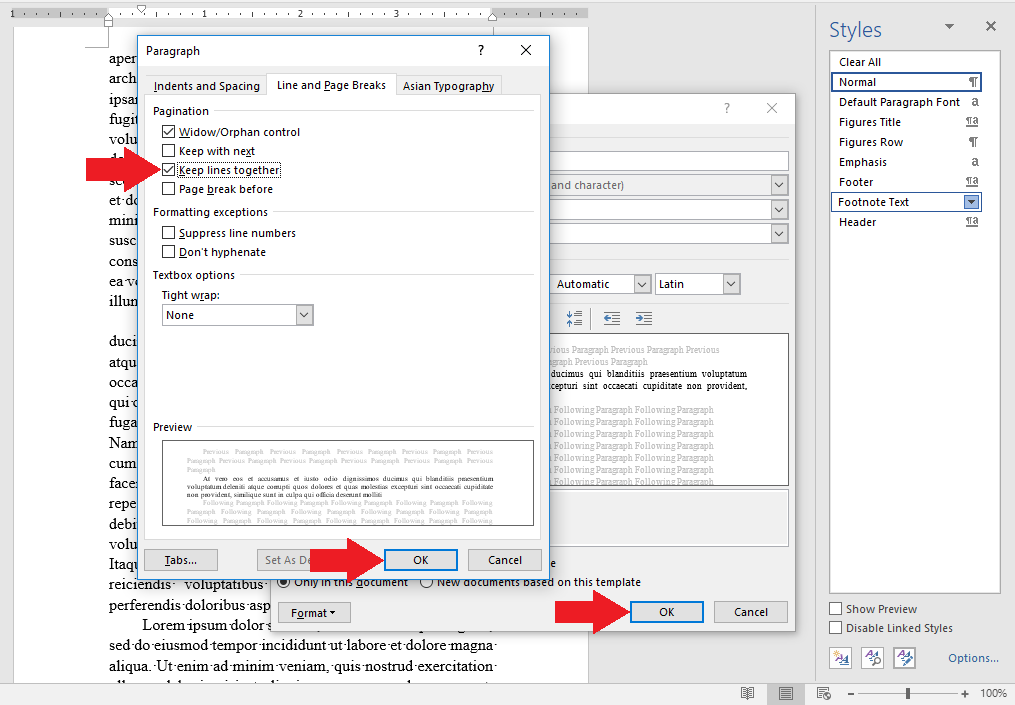Click the Paragraph dialog help question mark
Image resolution: width=1015 pixels, height=705 pixels.
480,50
